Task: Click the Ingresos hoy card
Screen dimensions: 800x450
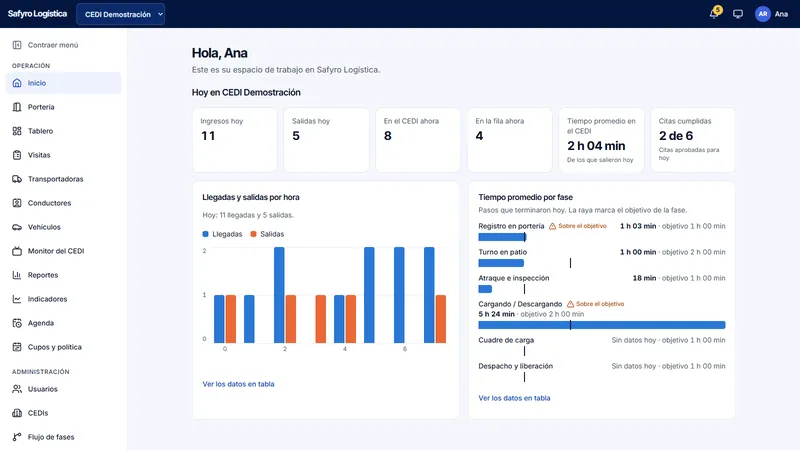Action: pyautogui.click(x=235, y=140)
